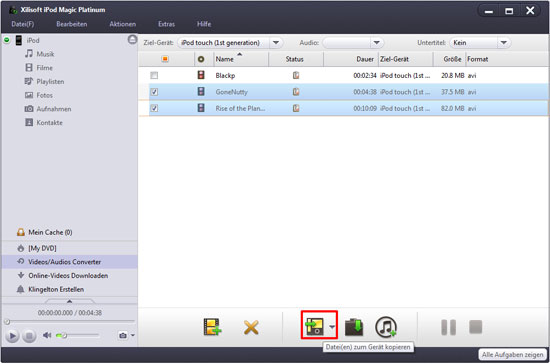Open the snapshot camera dropdown arrow
Viewport: 550px width, 364px height.
(133, 335)
